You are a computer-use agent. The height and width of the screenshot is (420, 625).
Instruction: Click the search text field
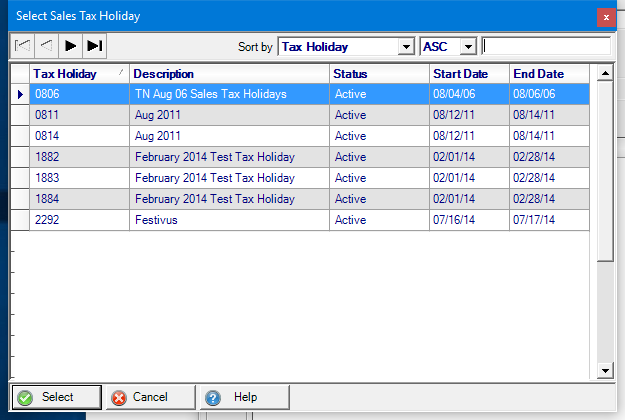pos(546,46)
